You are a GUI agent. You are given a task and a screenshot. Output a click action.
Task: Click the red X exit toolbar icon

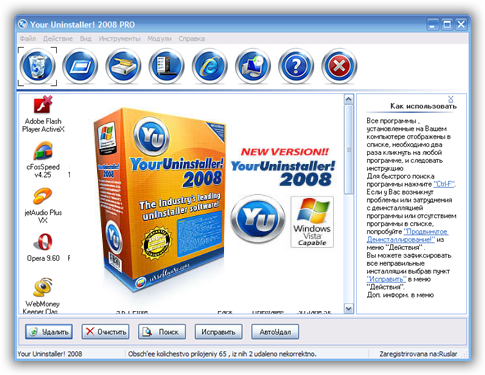pyautogui.click(x=339, y=66)
